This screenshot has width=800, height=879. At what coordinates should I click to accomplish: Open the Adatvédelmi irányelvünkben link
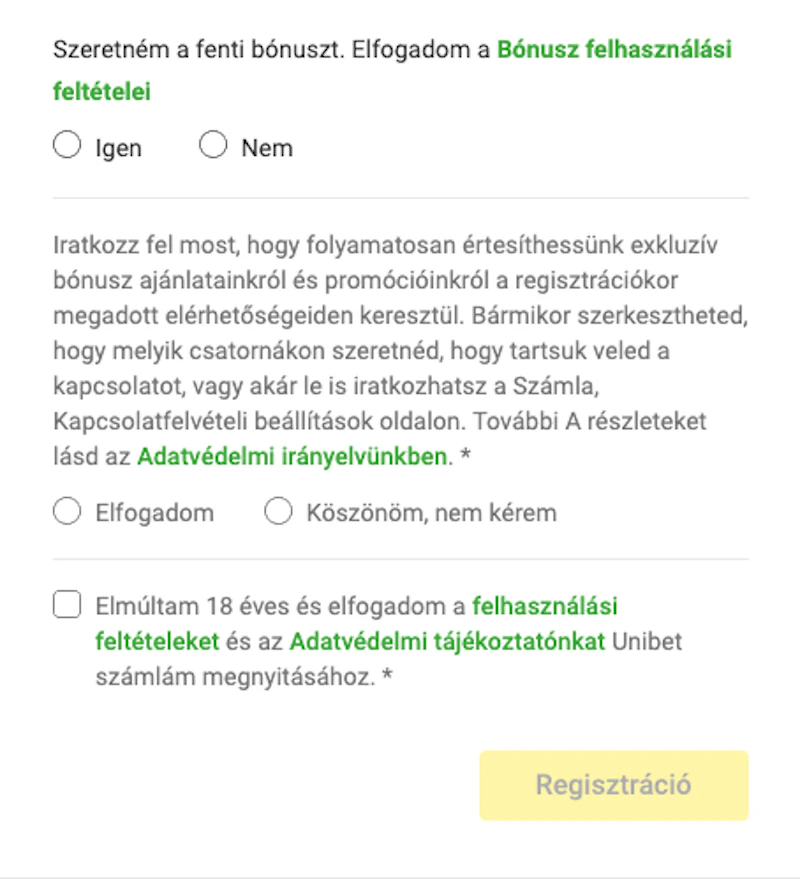[x=291, y=457]
